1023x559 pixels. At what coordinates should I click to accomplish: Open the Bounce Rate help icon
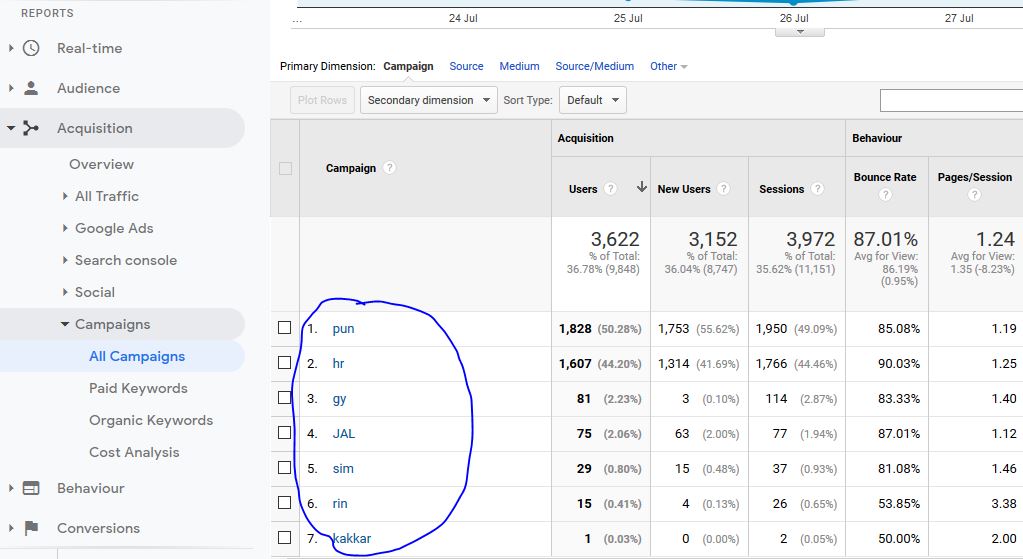coord(885,194)
